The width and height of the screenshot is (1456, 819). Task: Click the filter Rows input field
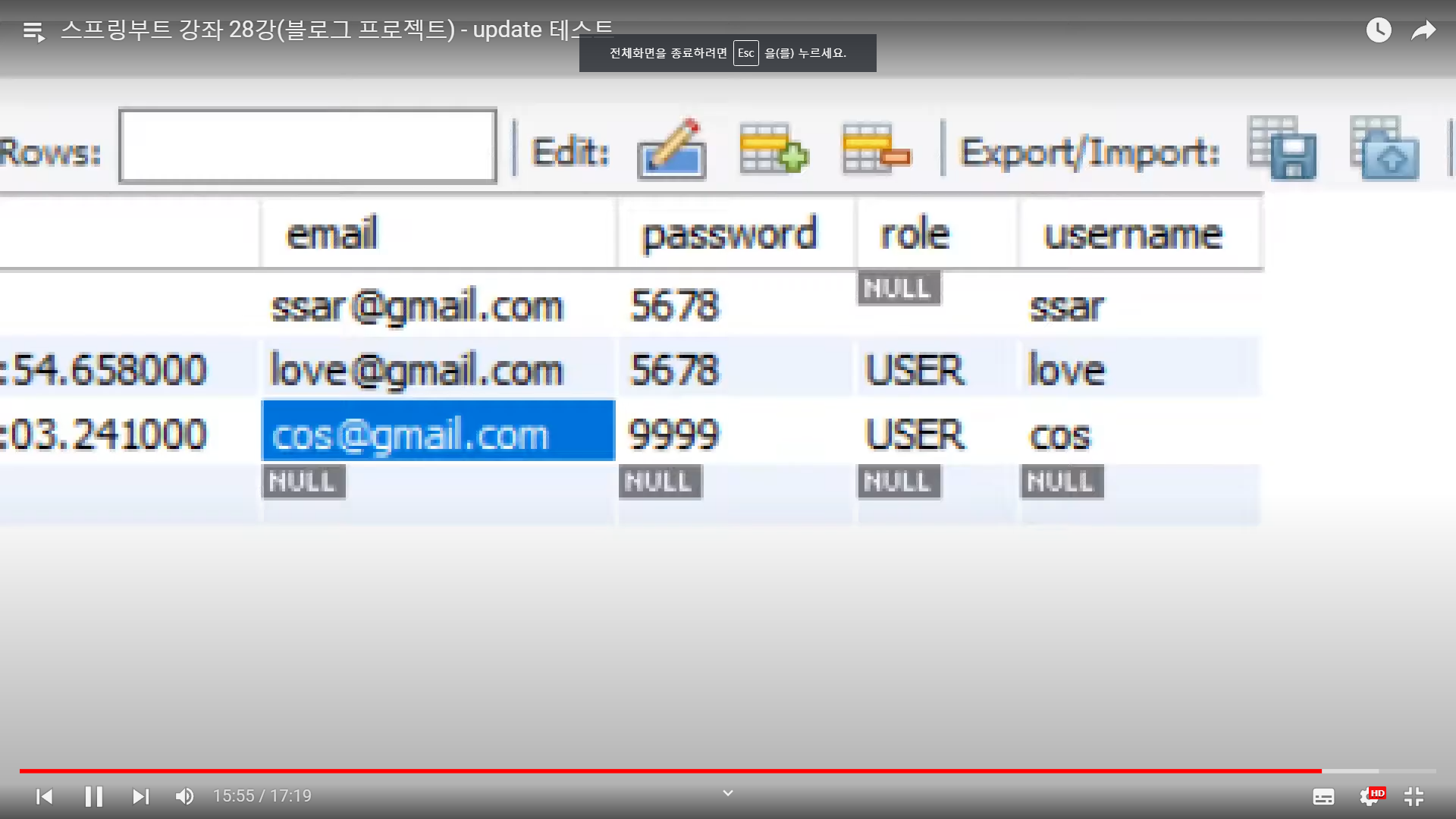click(x=308, y=146)
